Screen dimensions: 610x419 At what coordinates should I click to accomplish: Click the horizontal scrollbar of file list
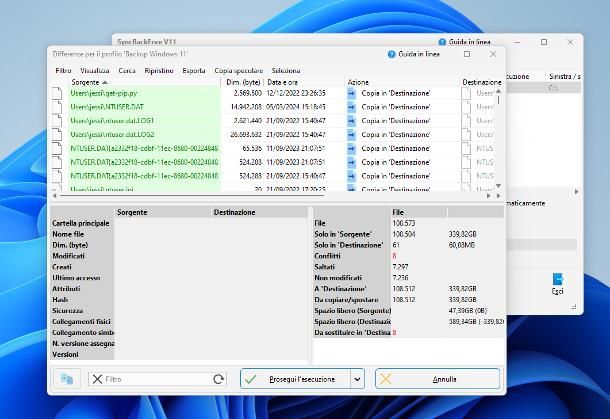pos(193,195)
